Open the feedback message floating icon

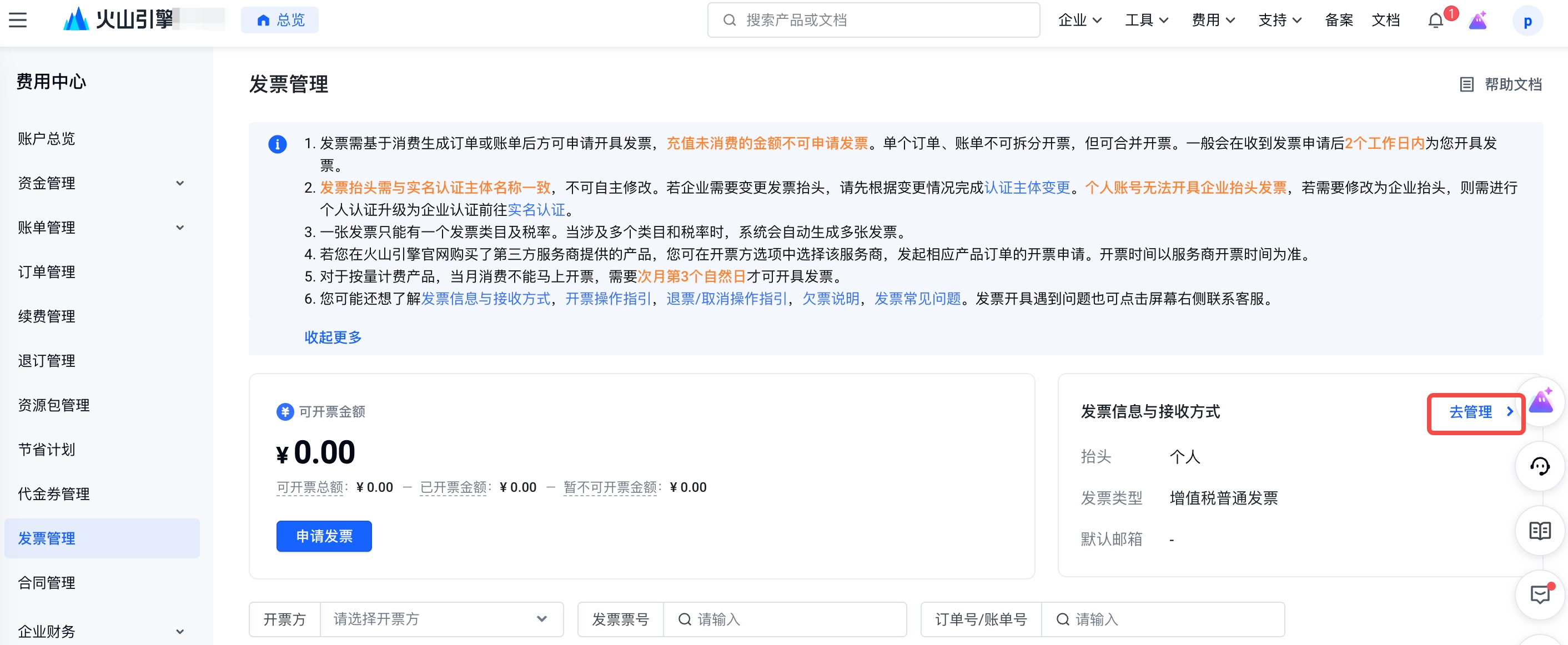click(x=1539, y=594)
